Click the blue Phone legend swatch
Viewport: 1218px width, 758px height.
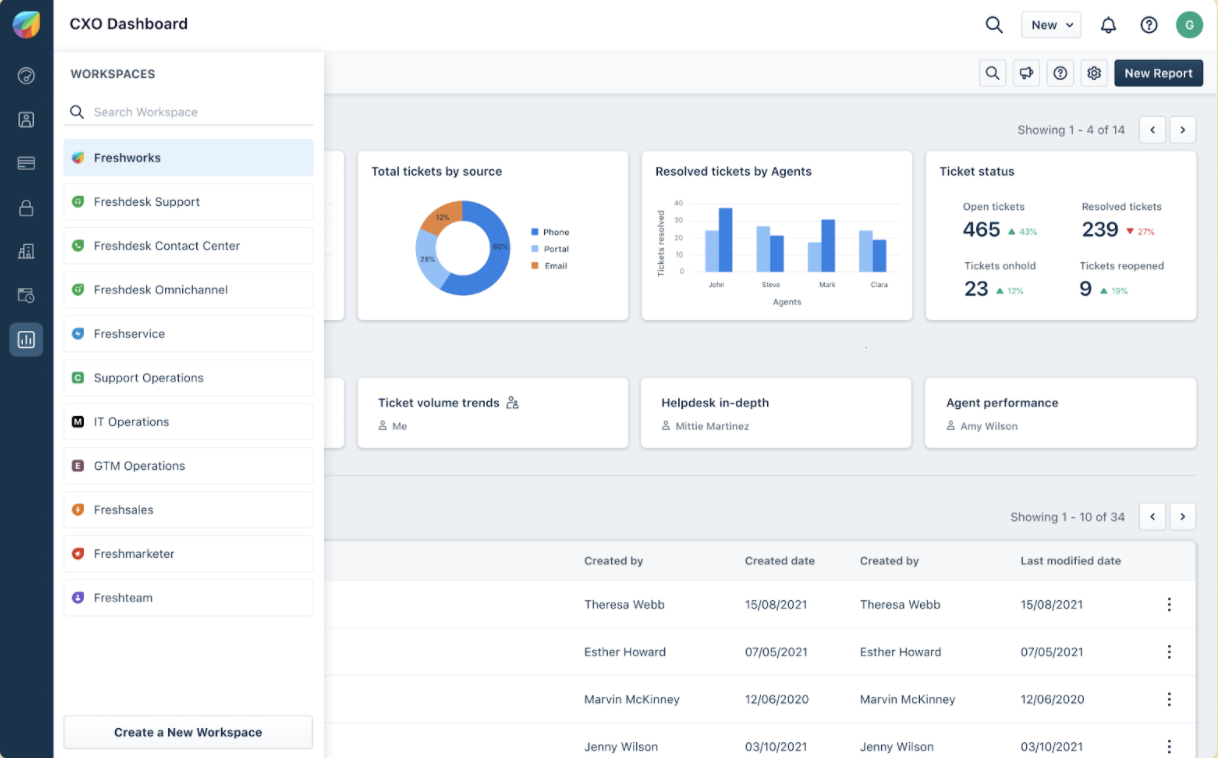point(535,232)
